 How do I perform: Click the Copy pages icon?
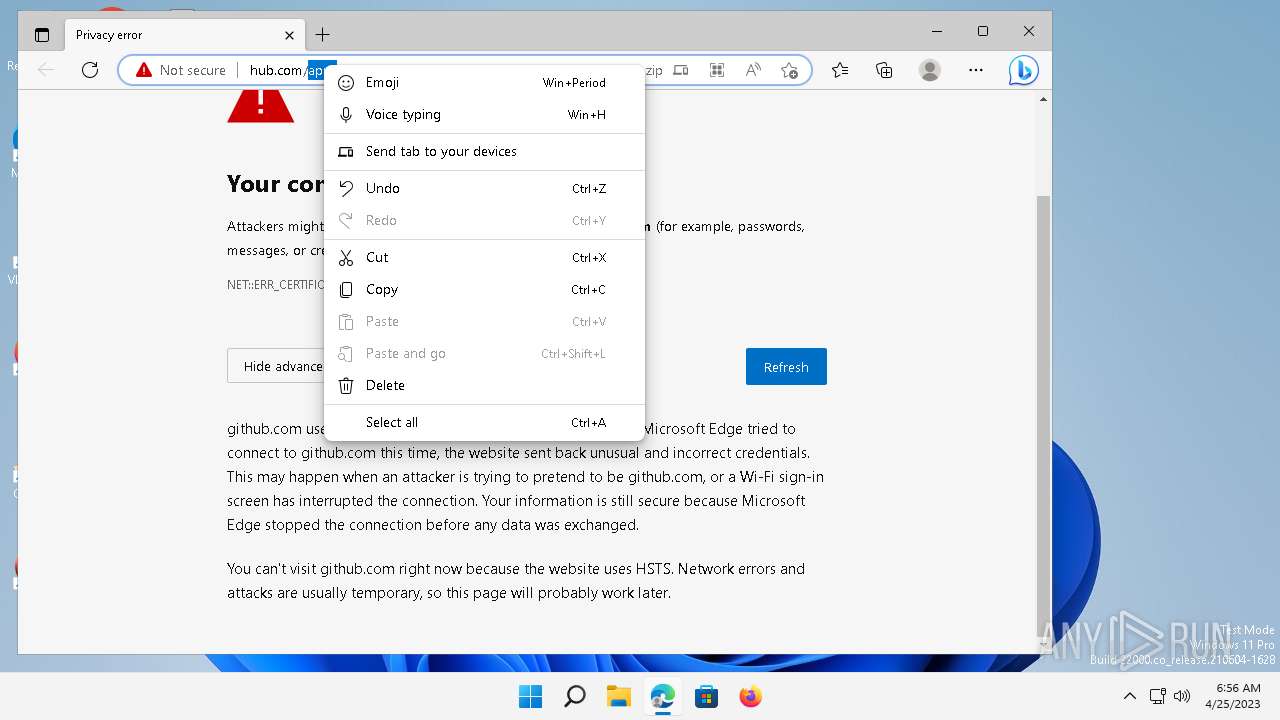coord(346,290)
